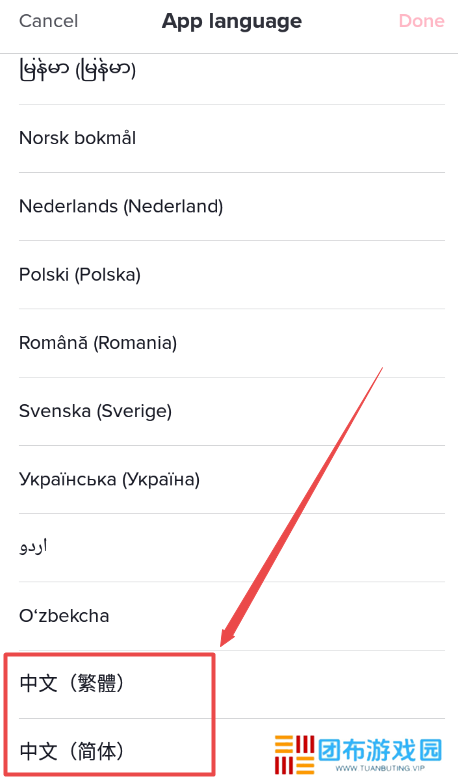Select Nederlands (Nederland) language

click(231, 206)
